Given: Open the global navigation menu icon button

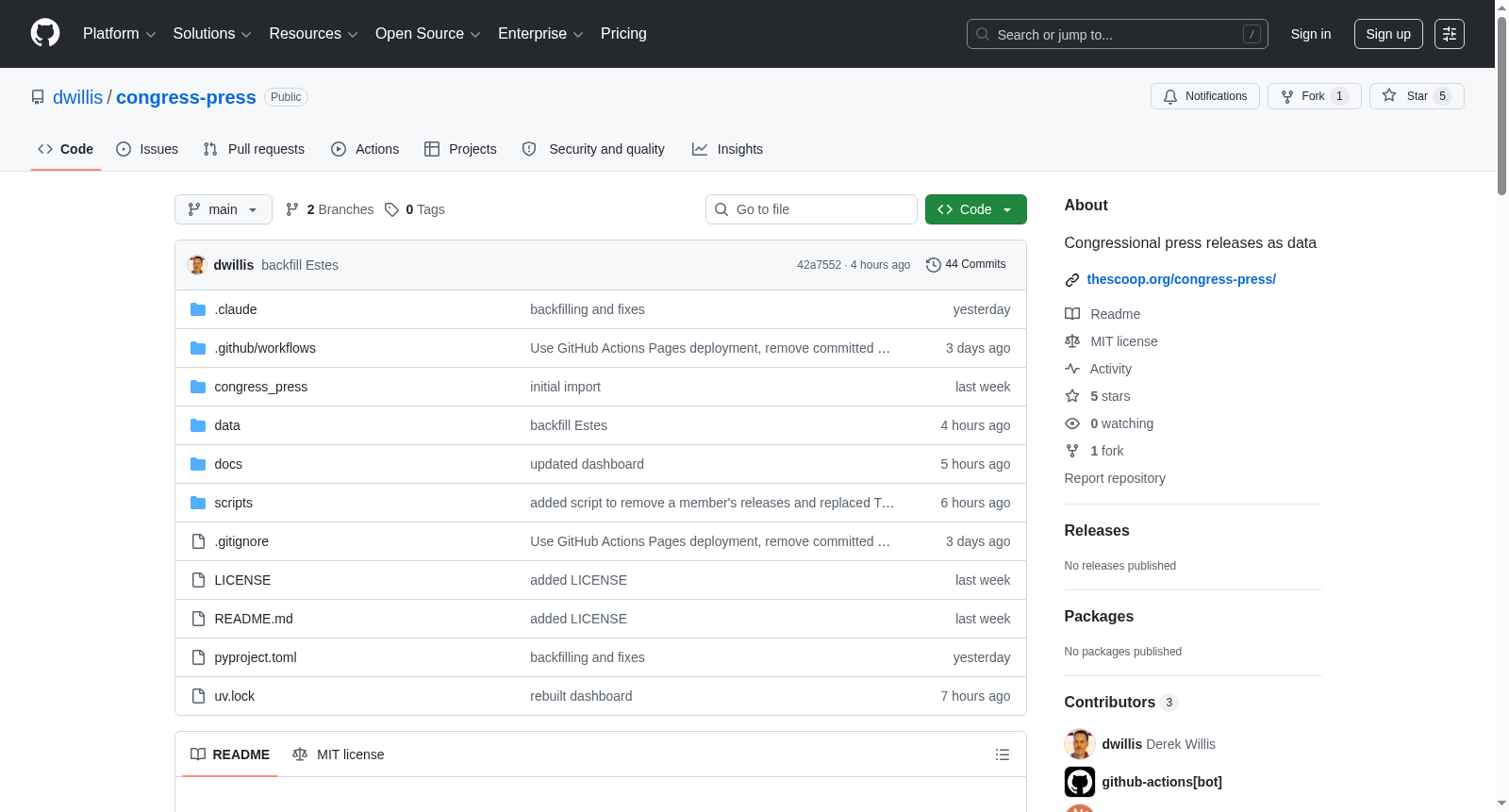Looking at the screenshot, I should pyautogui.click(x=1450, y=34).
